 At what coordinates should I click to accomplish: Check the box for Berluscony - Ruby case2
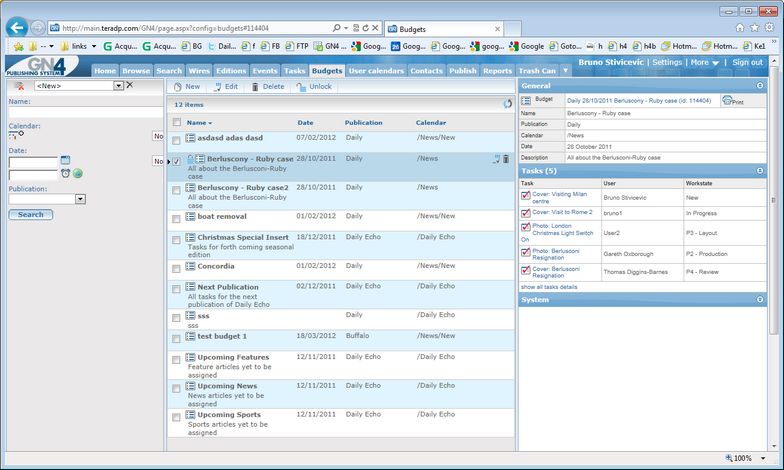pyautogui.click(x=176, y=190)
